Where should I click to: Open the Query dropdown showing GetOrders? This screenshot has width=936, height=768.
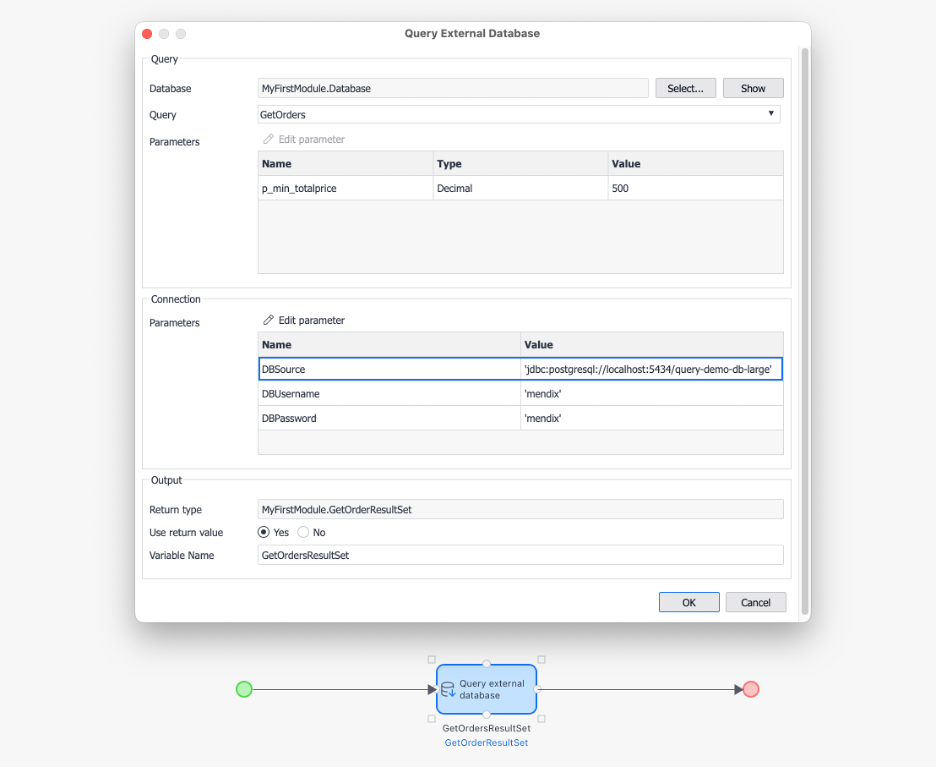coord(519,115)
